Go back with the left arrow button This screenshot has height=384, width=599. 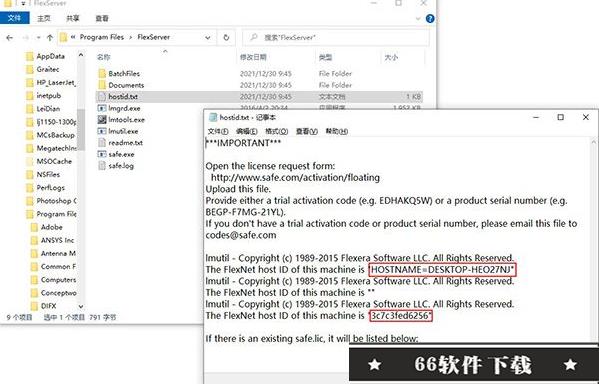pos(10,37)
